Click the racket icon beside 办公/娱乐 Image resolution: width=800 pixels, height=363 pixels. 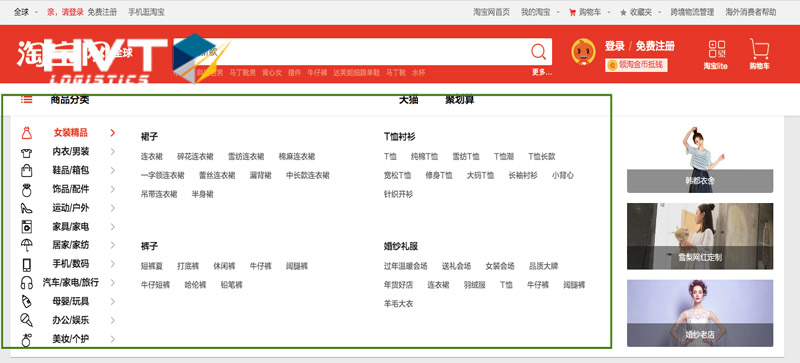tap(27, 320)
